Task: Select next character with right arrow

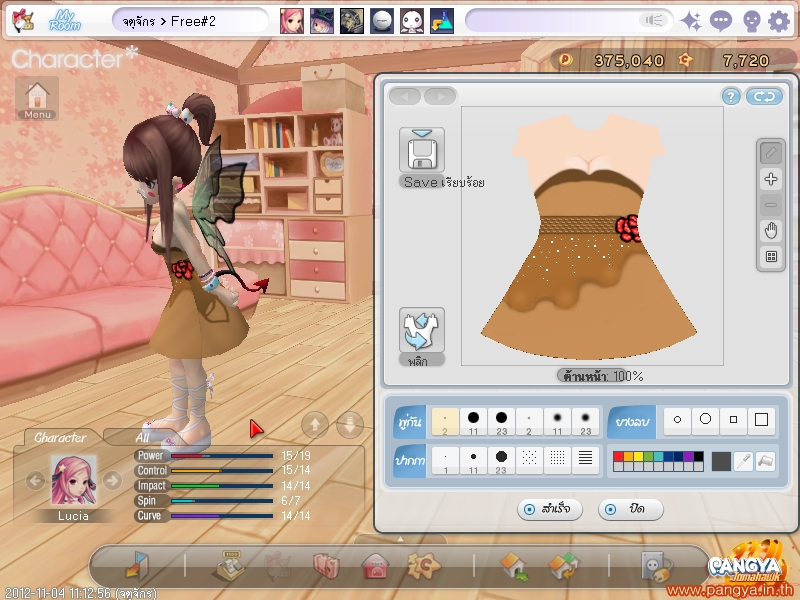Action: [112, 480]
